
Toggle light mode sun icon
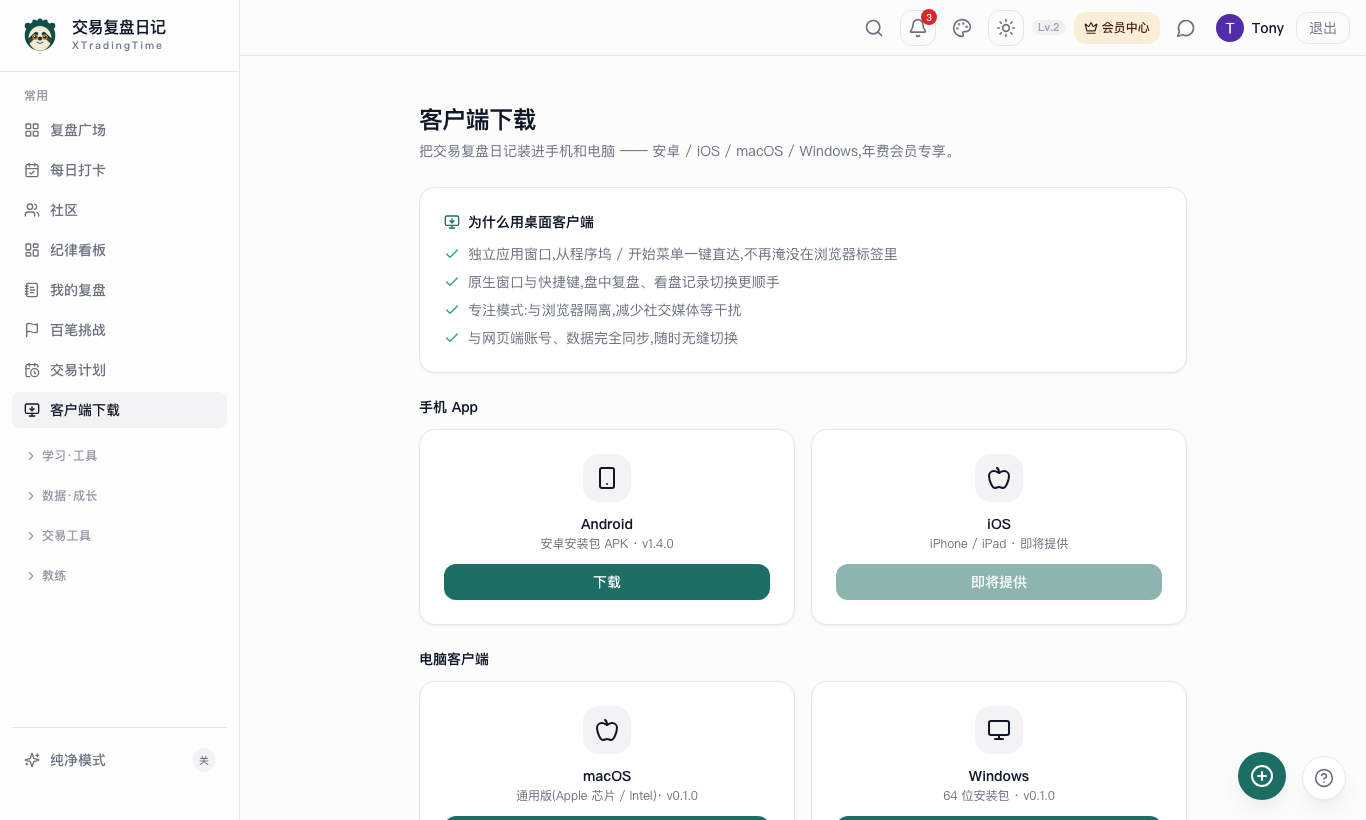point(1006,28)
